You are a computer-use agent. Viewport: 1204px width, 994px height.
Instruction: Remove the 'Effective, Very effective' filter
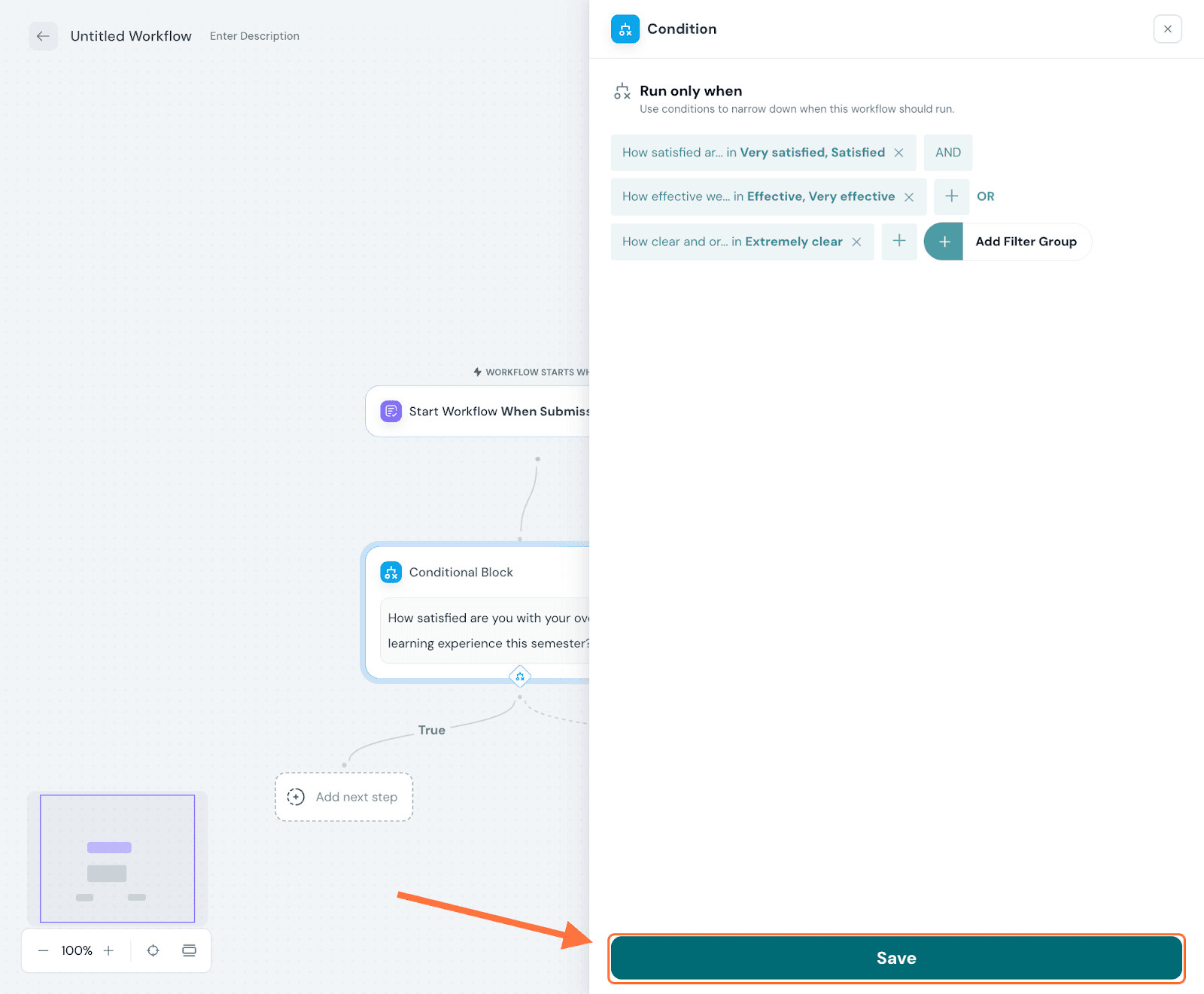pyautogui.click(x=909, y=197)
